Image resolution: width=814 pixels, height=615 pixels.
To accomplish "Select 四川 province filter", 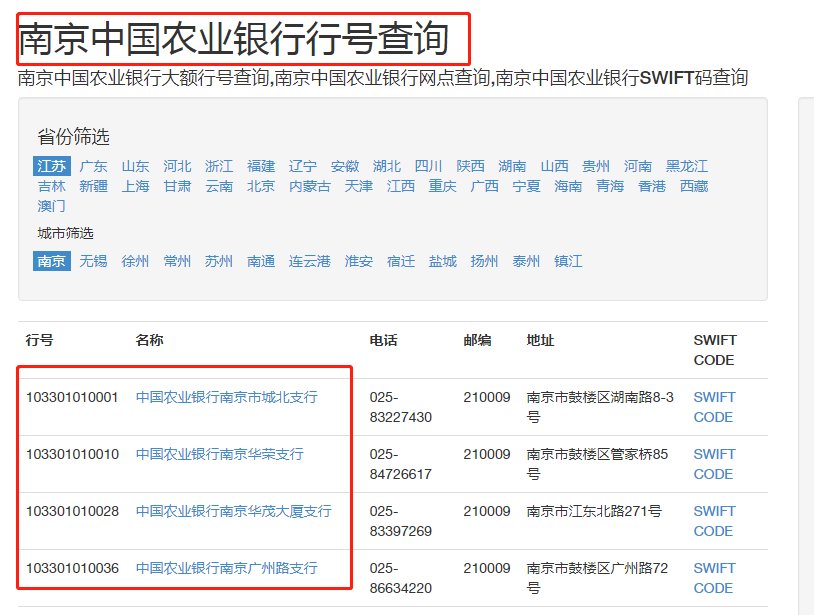I will click(x=428, y=166).
